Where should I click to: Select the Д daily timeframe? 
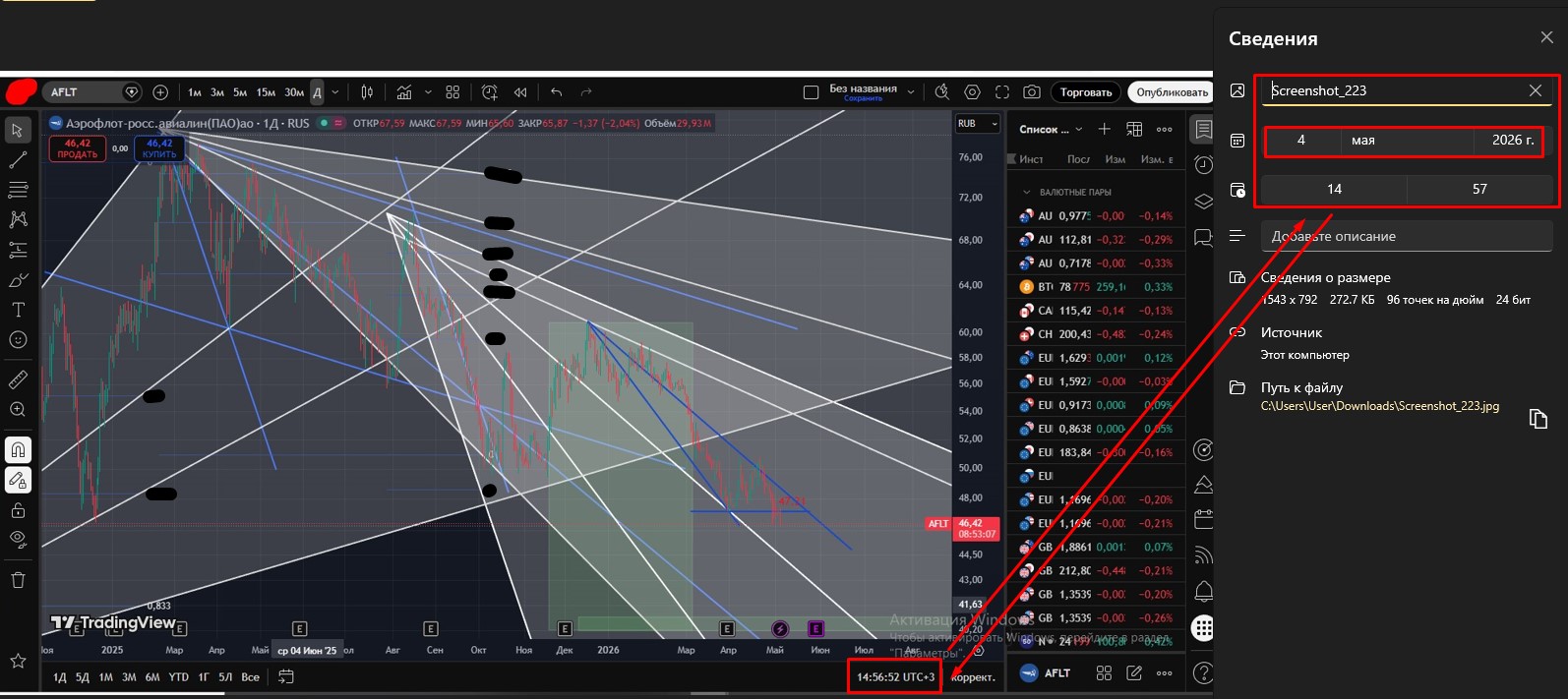tap(317, 92)
